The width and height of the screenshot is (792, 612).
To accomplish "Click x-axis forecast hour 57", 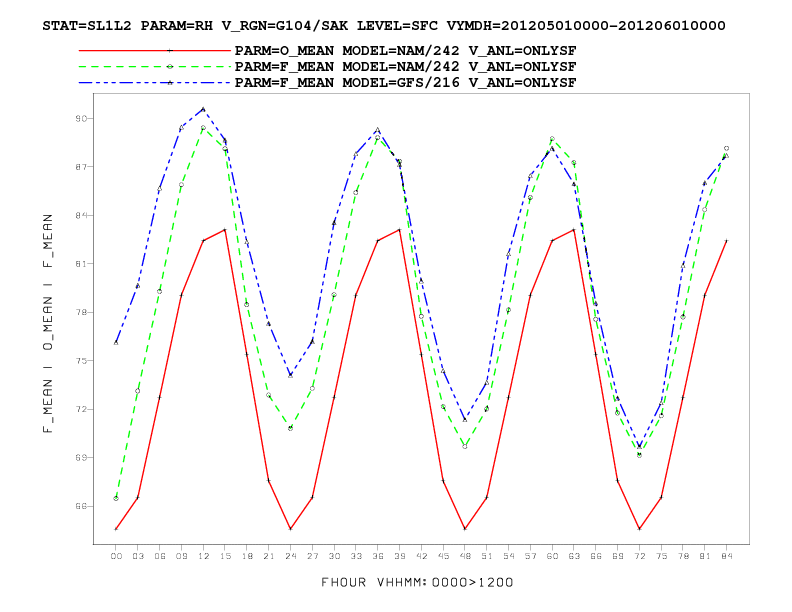I will point(530,556).
